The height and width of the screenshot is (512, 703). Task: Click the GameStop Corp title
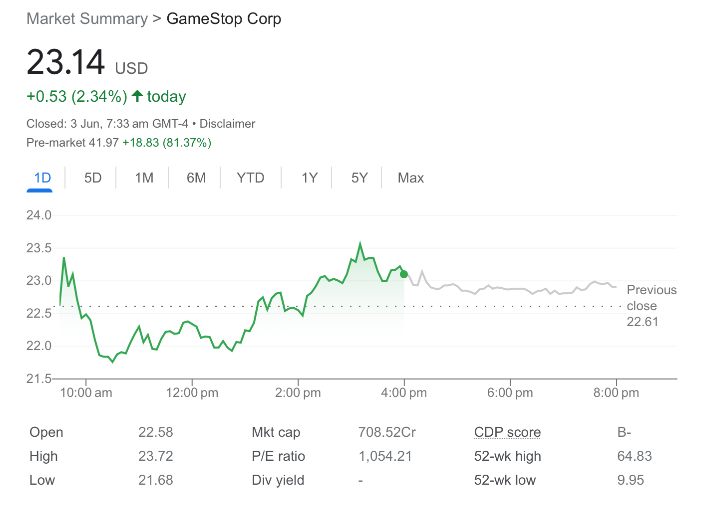tap(224, 19)
